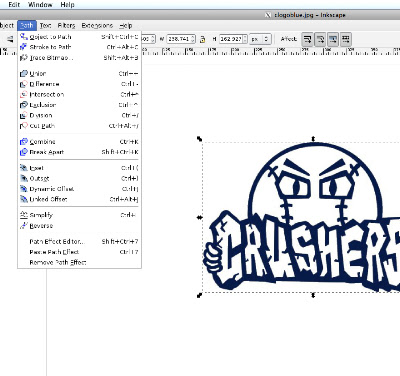400x376 pixels.
Task: Apply Difference path operation
Action: [79, 84]
